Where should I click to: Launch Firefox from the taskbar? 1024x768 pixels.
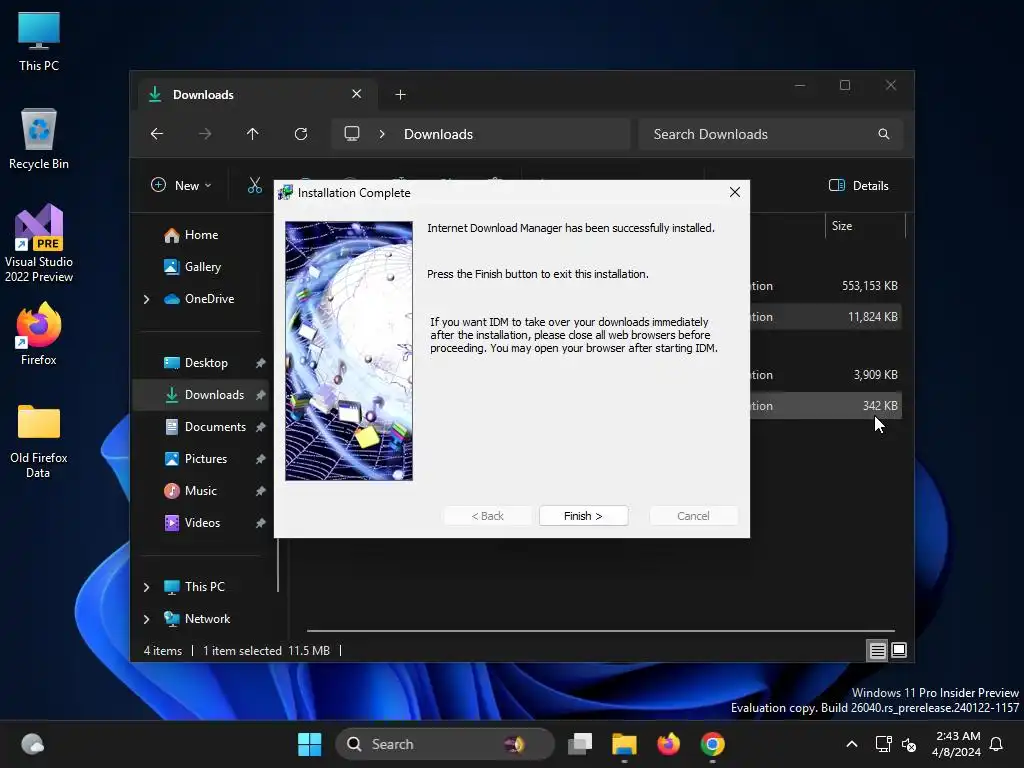[668, 744]
